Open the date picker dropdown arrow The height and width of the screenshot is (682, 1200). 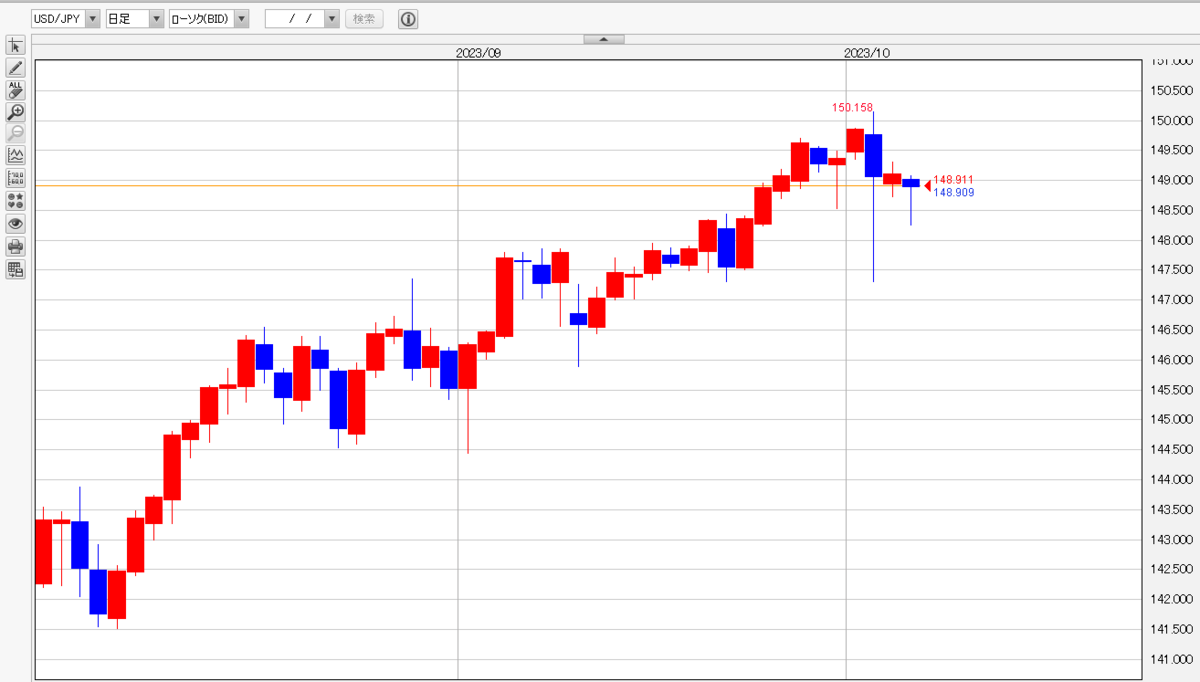tap(332, 19)
